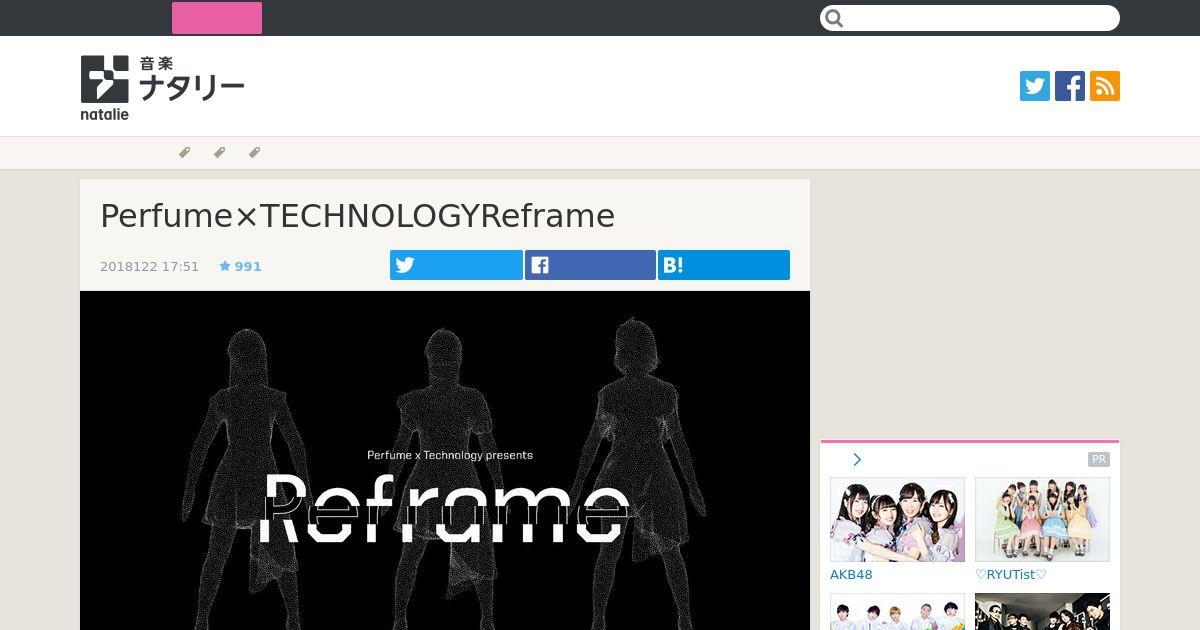
Task: Open the Facebook icon in header
Action: tap(1070, 86)
